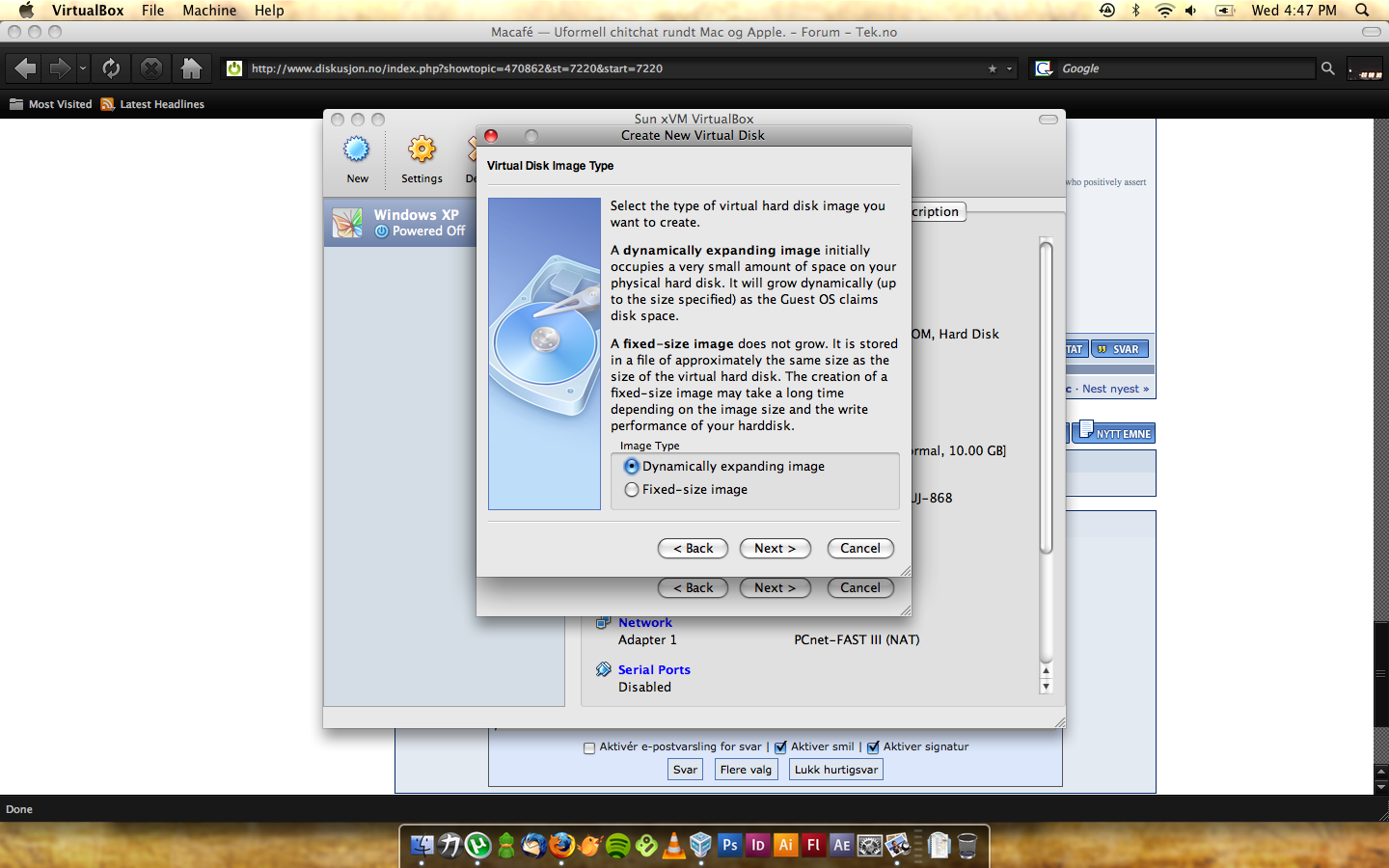Toggle Aktiver smil checkbox

pyautogui.click(x=781, y=747)
